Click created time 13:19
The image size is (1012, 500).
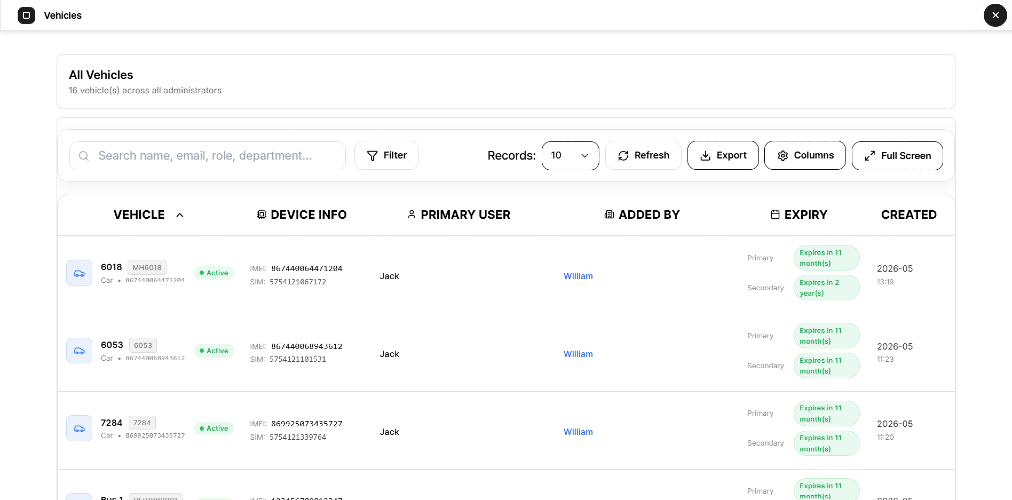(x=886, y=282)
